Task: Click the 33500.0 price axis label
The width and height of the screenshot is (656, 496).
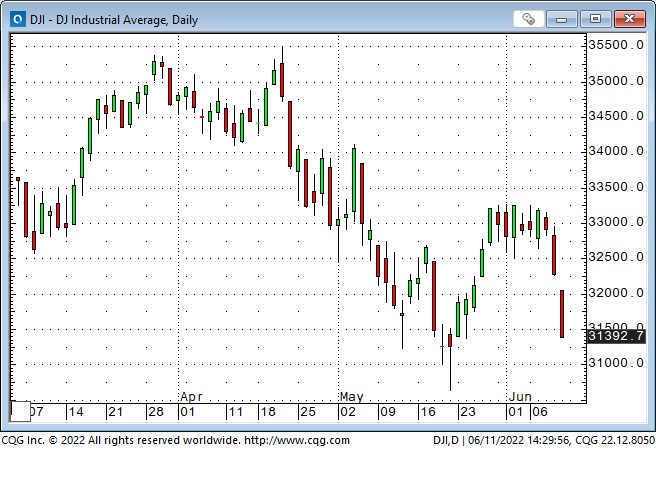Action: point(616,187)
